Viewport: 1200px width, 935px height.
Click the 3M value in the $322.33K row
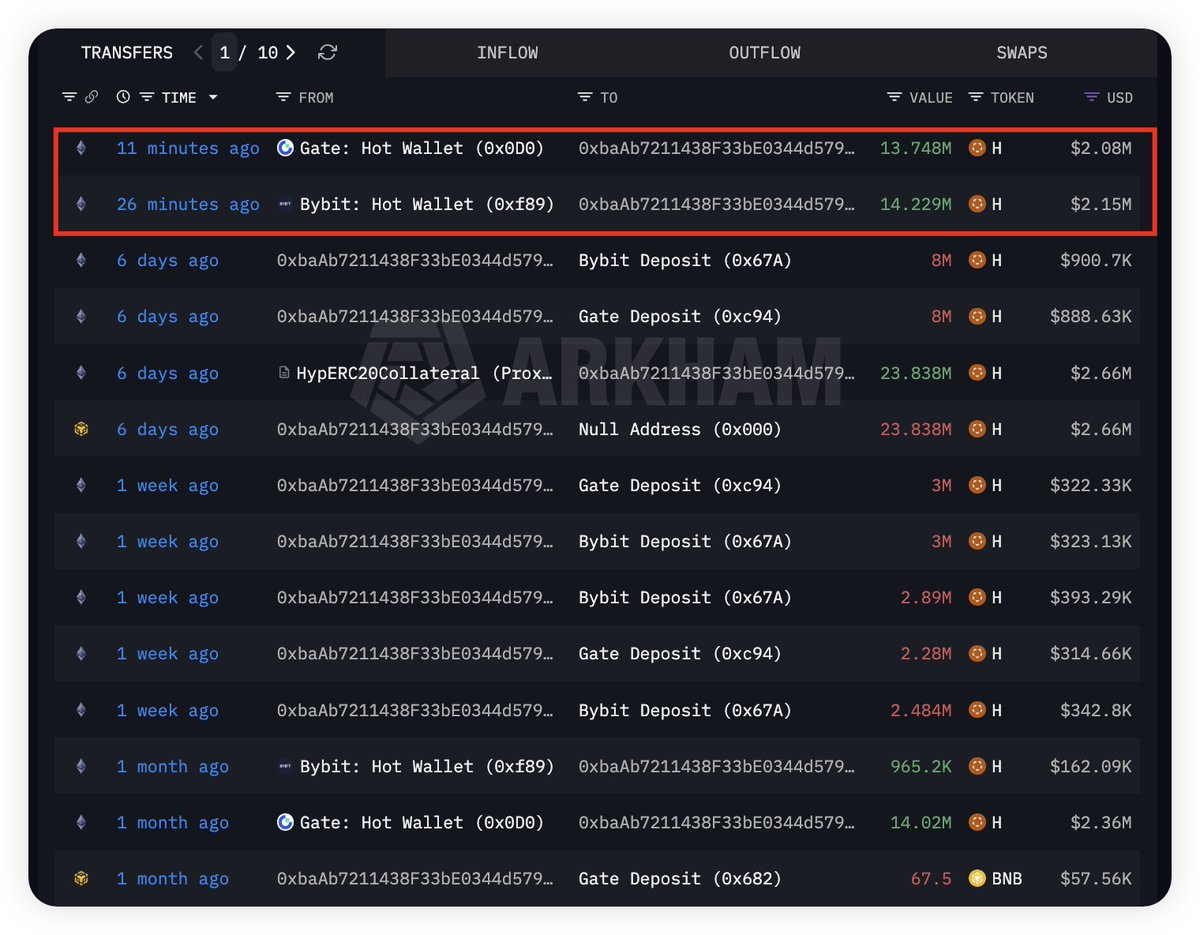[x=941, y=485]
